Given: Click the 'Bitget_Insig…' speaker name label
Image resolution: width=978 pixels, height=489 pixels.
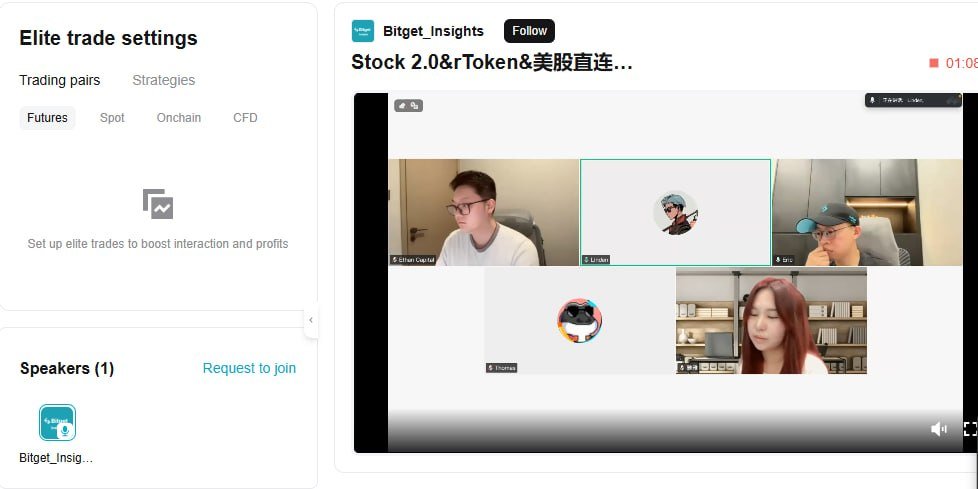Looking at the screenshot, I should (56, 458).
